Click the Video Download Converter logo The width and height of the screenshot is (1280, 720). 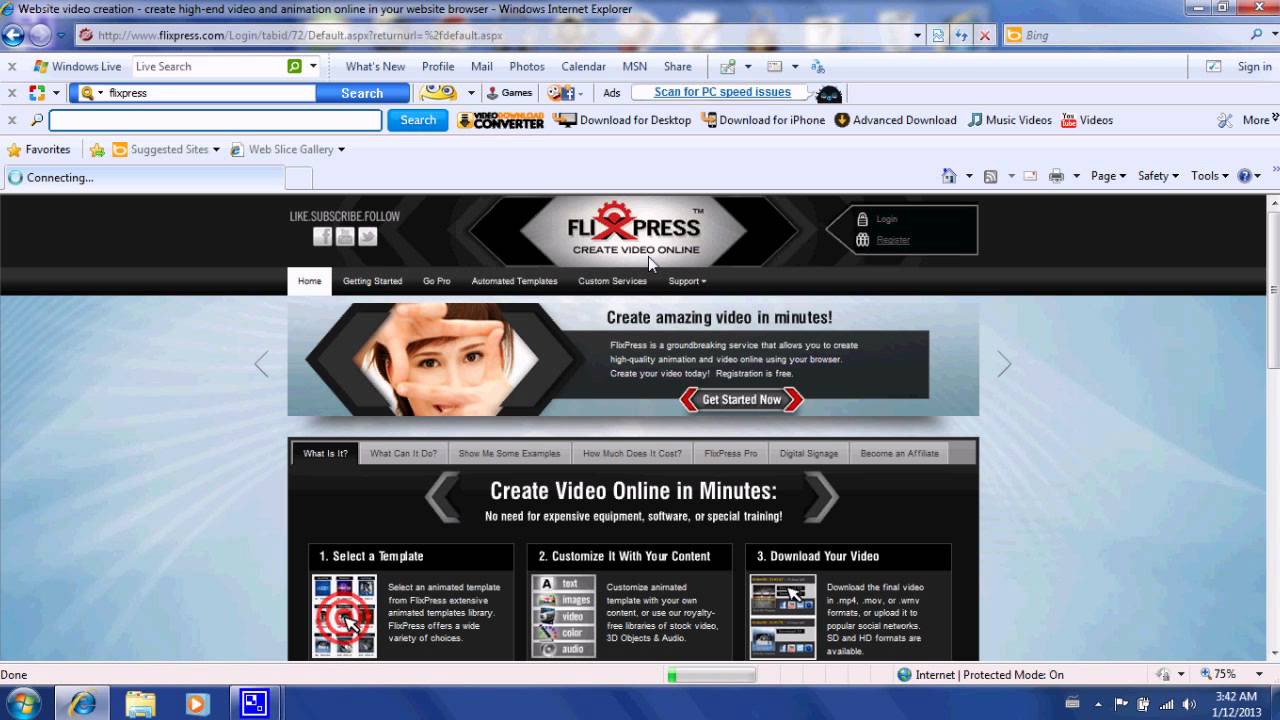point(500,120)
